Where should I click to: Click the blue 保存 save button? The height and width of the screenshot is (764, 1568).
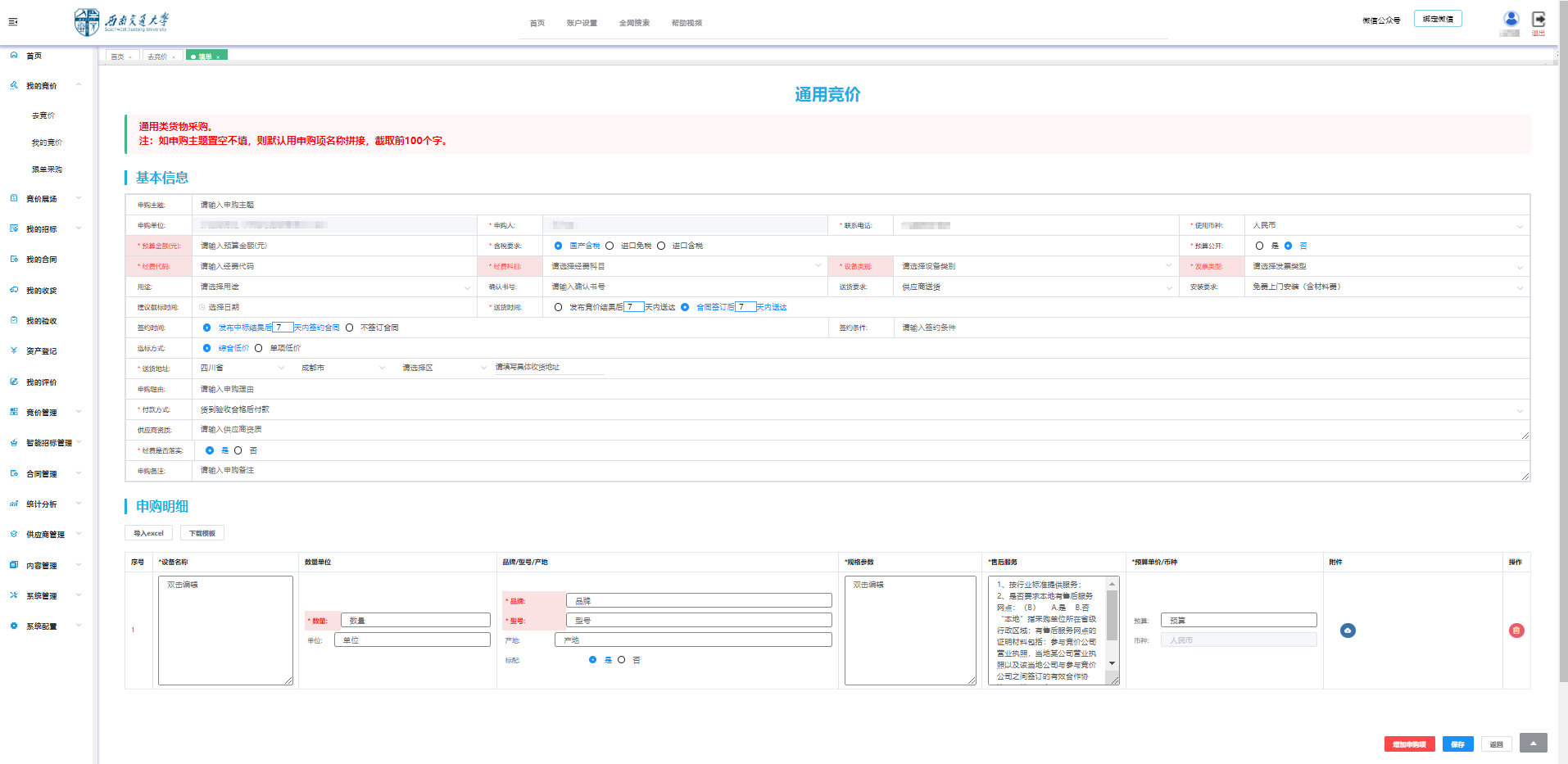tap(1457, 744)
